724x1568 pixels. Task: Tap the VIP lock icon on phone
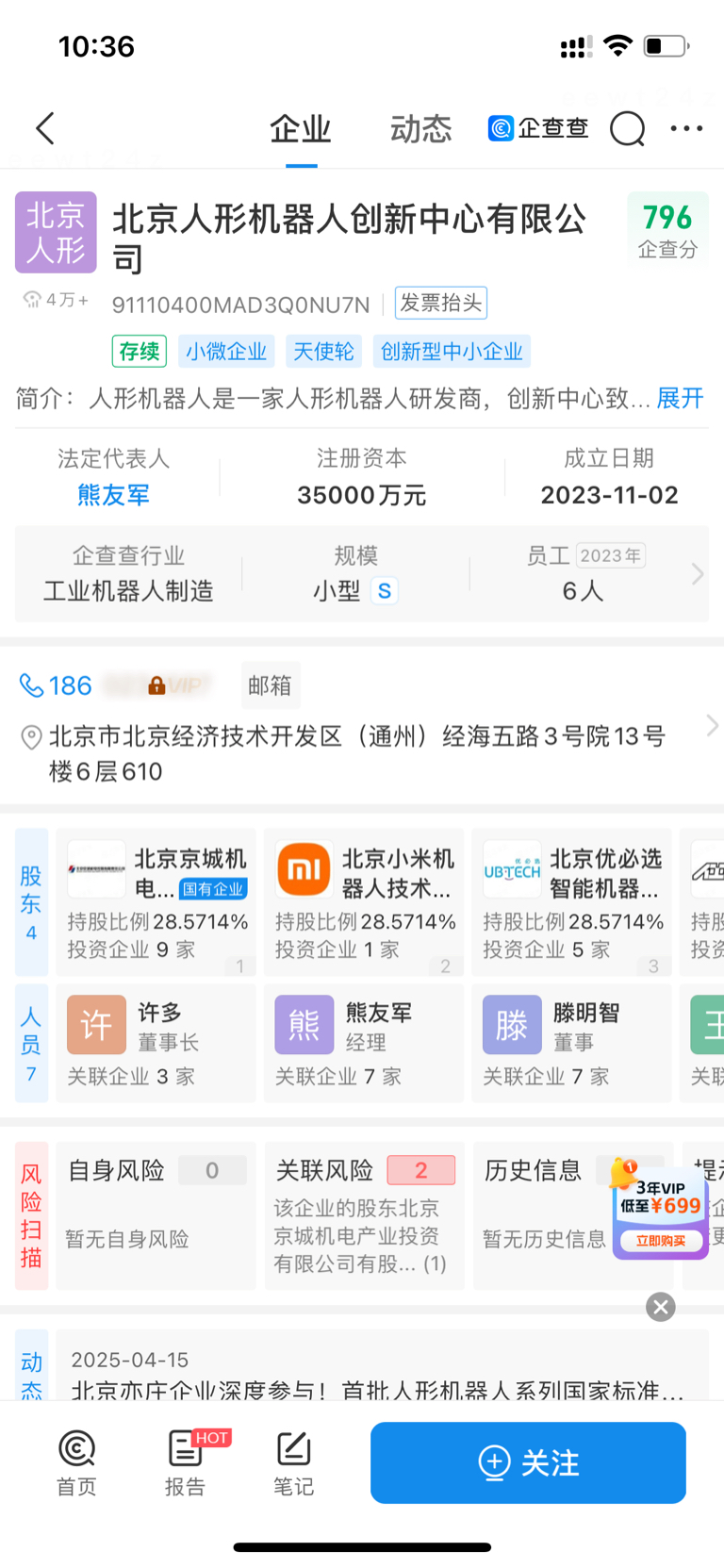[156, 685]
